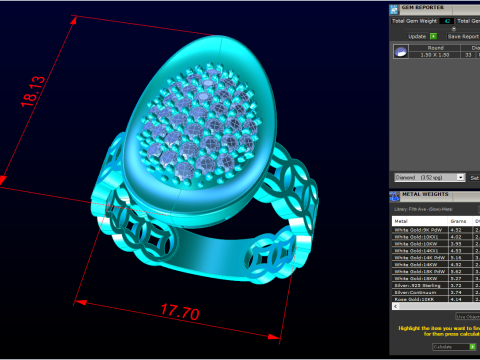
Task: Click the green arrow on Calculate button
Action: (472, 347)
